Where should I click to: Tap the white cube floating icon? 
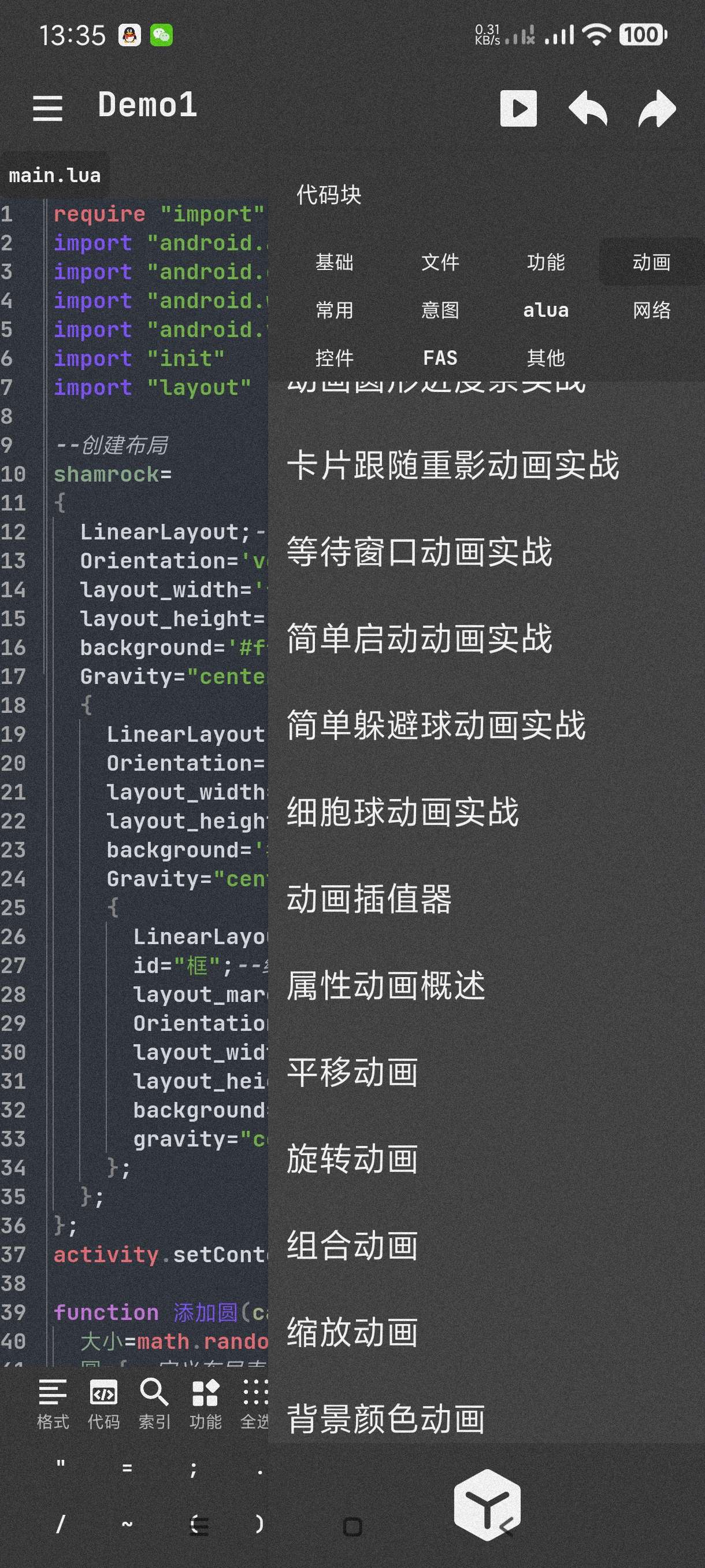pos(487,1505)
